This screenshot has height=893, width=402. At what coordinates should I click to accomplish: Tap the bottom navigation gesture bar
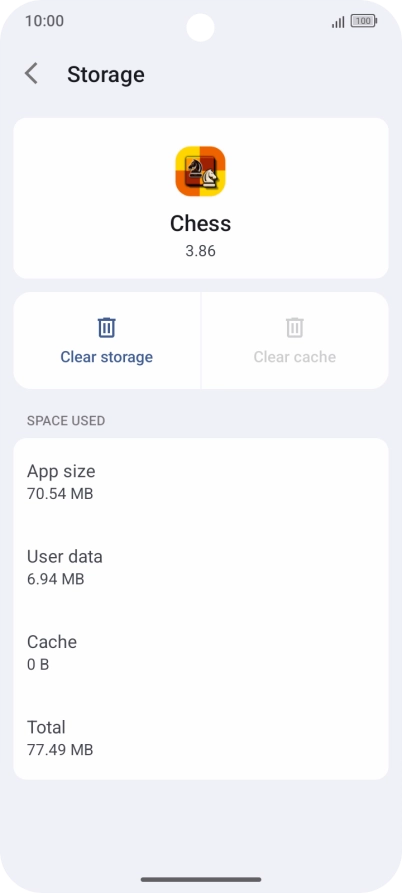tap(201, 879)
